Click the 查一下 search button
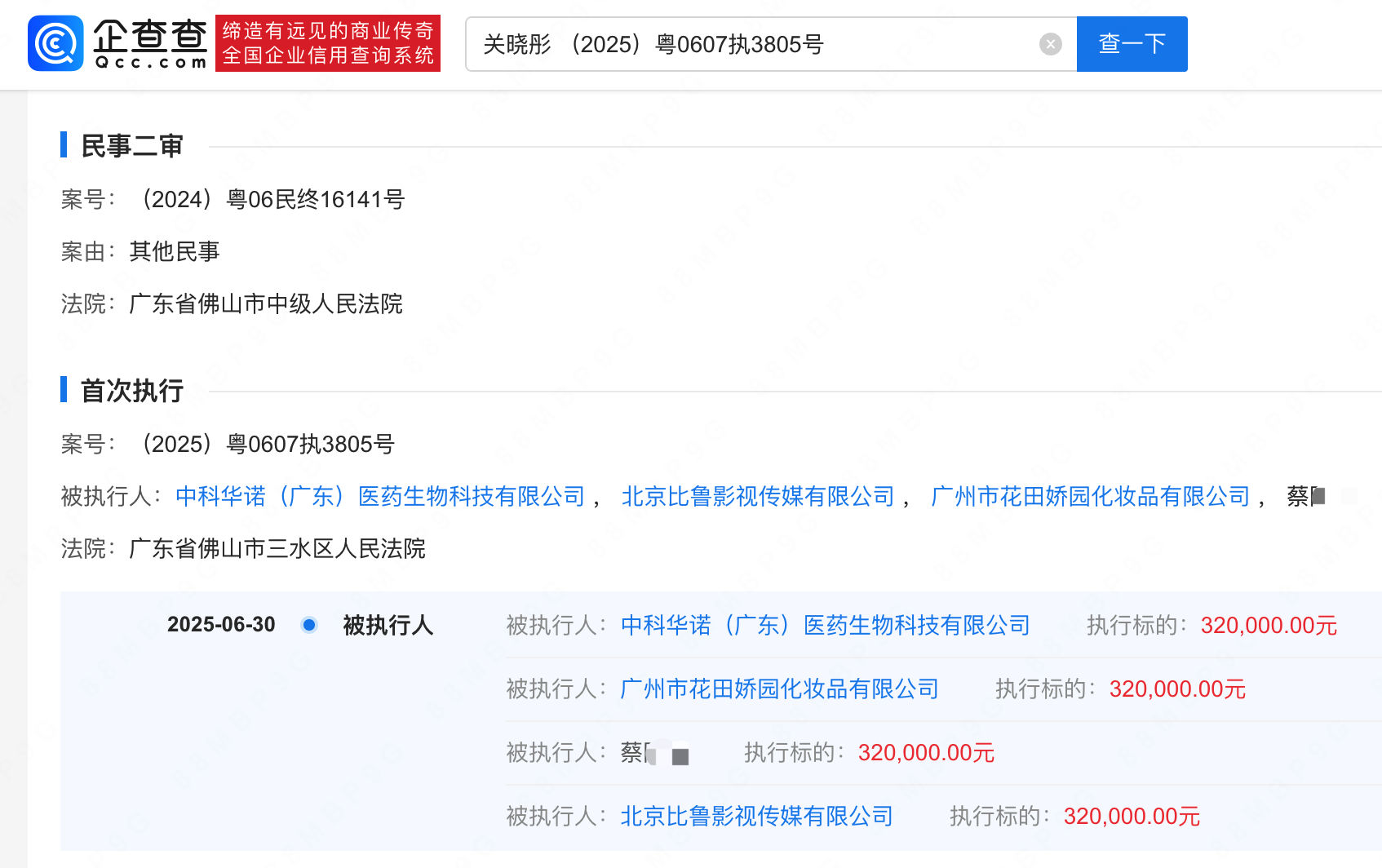Viewport: 1382px width, 868px height. coord(1132,44)
